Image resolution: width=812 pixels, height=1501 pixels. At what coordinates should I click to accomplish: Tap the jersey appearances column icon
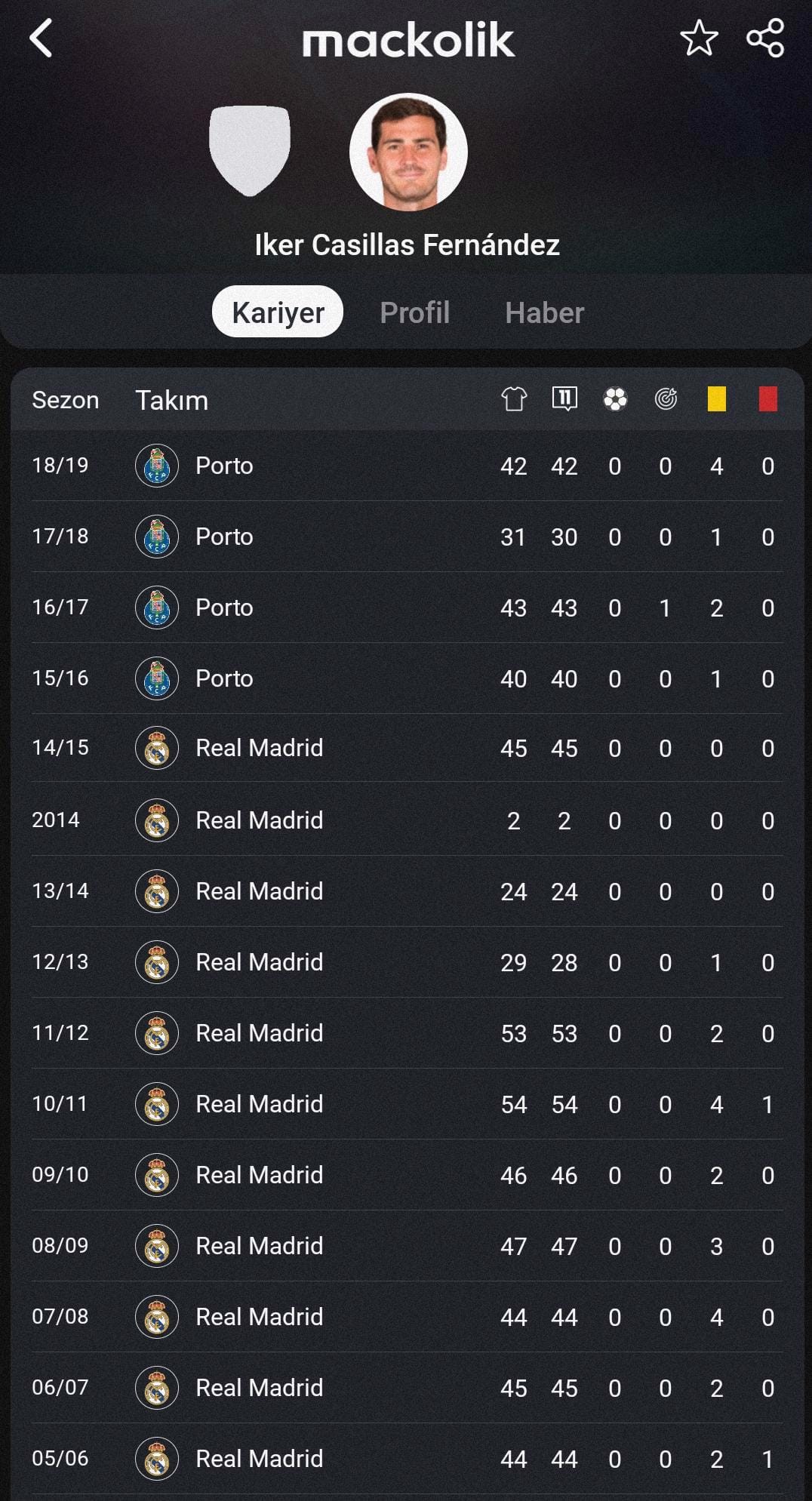[x=514, y=398]
